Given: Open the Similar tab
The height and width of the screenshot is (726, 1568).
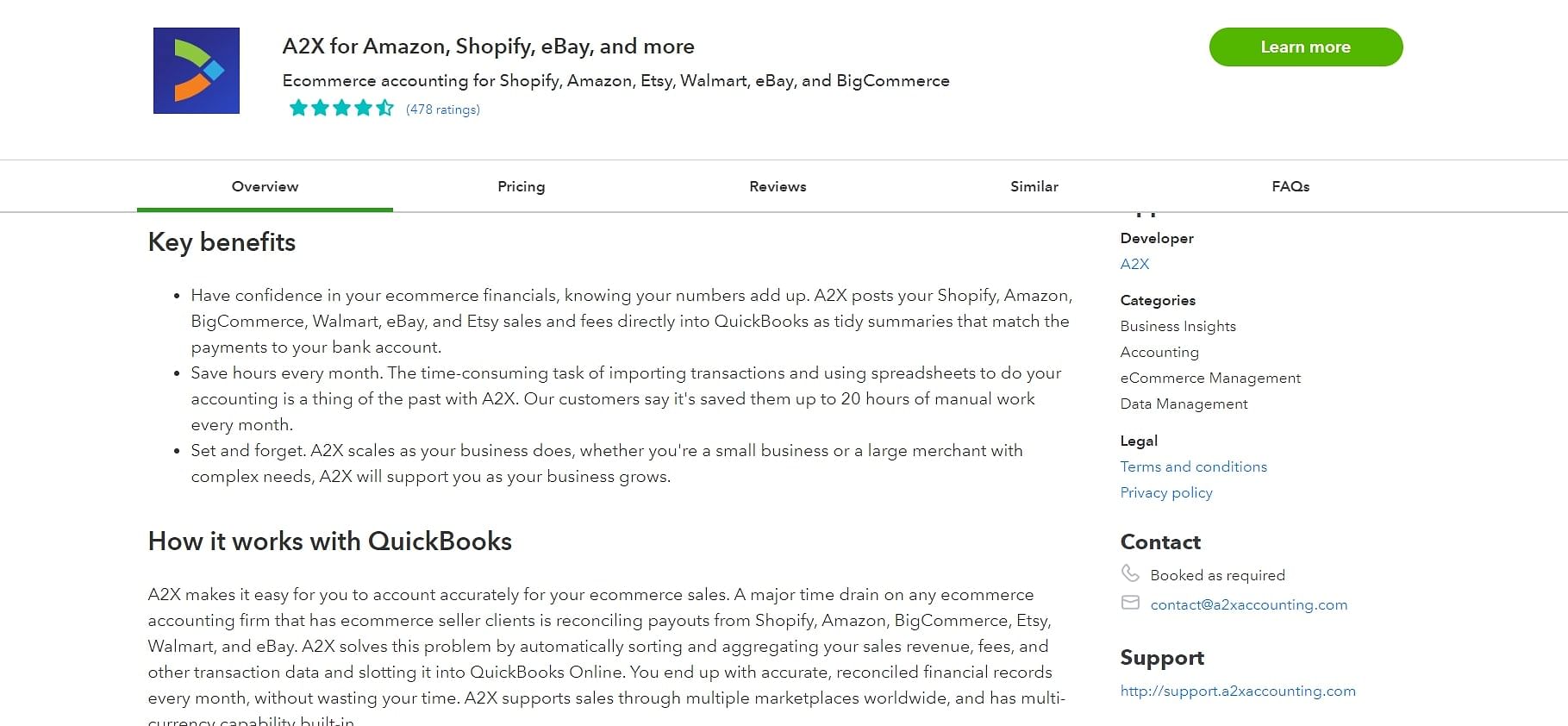Looking at the screenshot, I should coord(1034,186).
